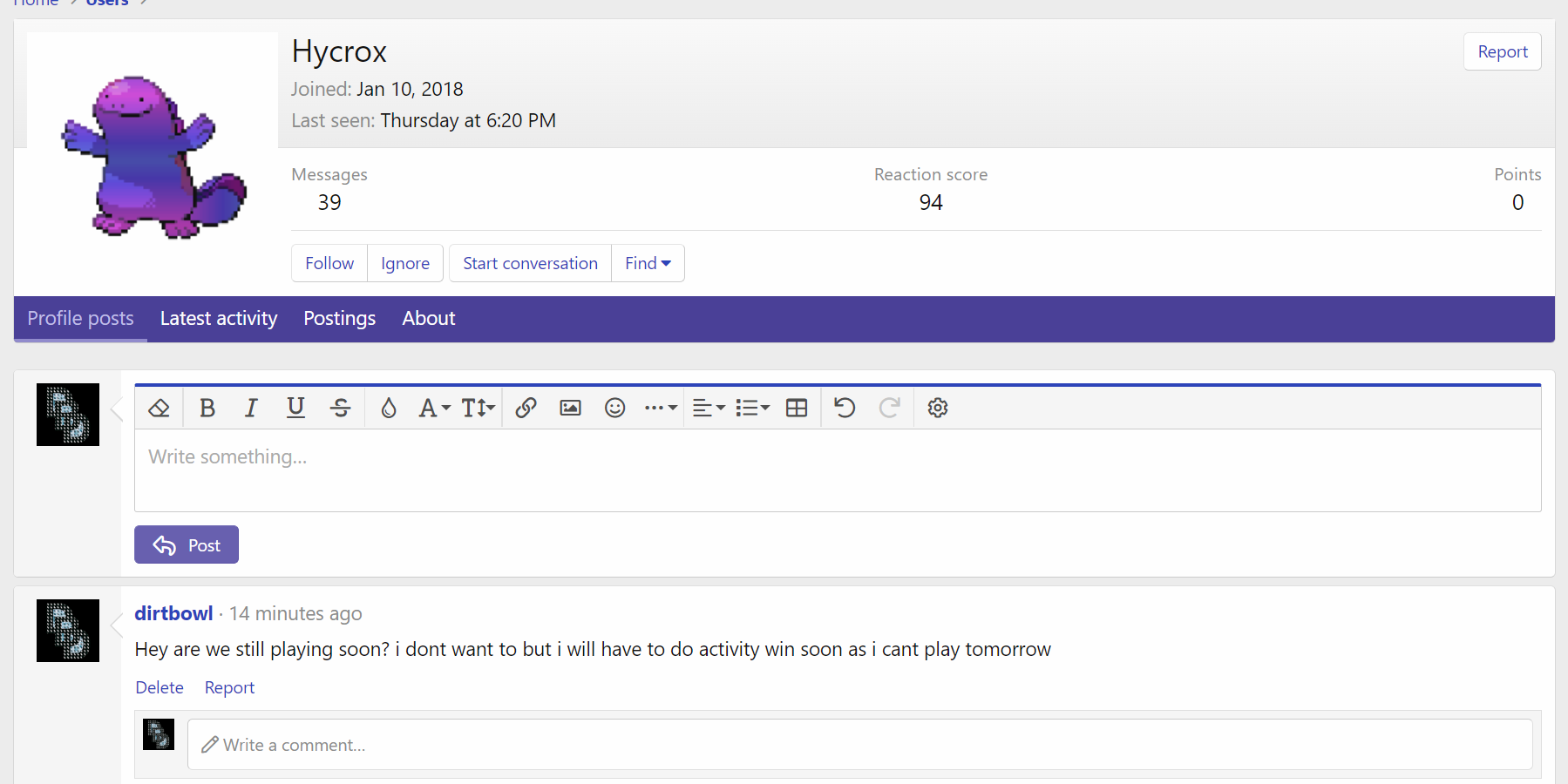Ignore user Hycrox
The width and height of the screenshot is (1568, 784).
[x=405, y=263]
